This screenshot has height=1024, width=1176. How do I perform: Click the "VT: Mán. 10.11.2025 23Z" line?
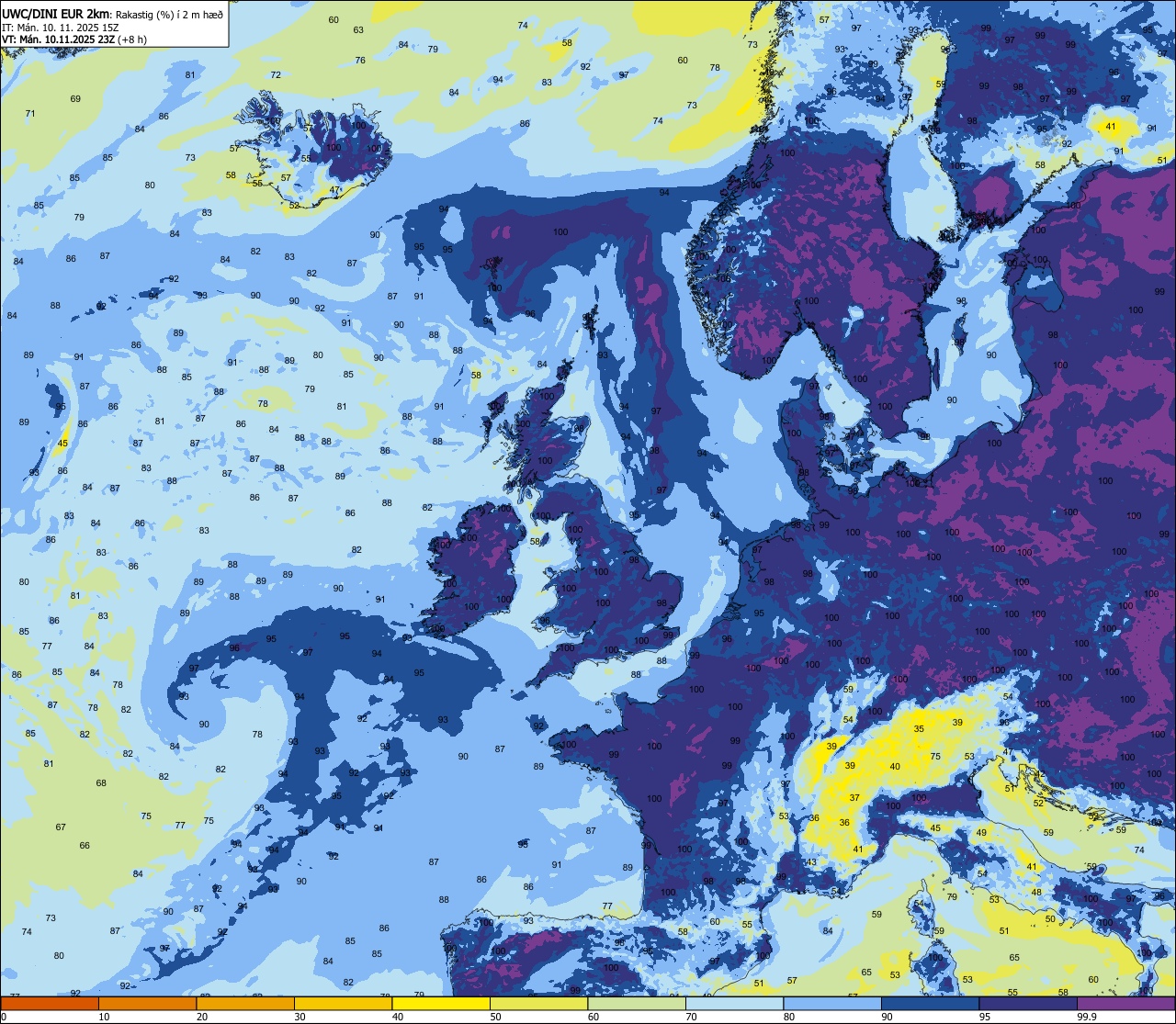[58, 39]
